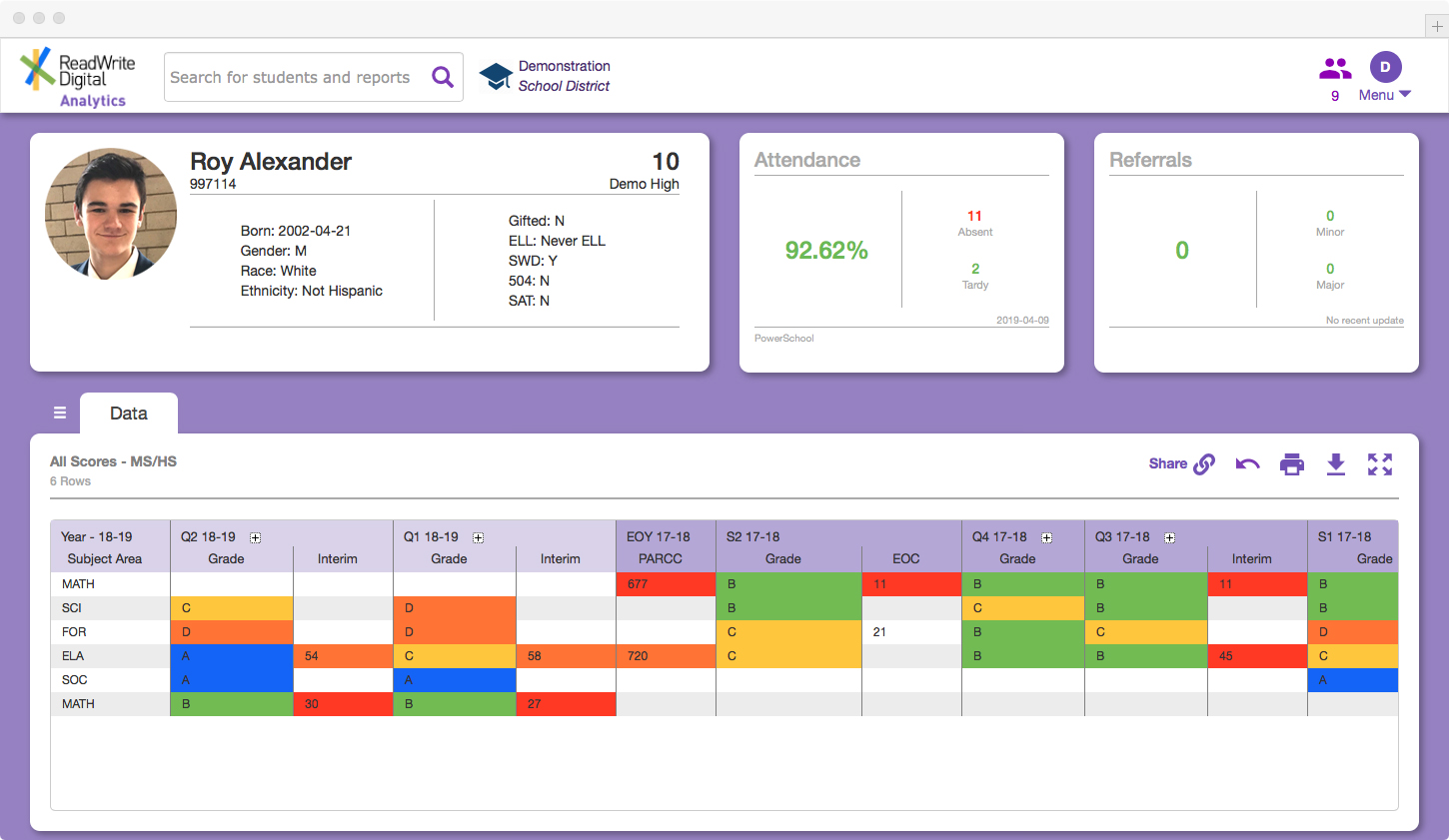1449x840 pixels.
Task: Click the hamburger icon beside the Data tab
Action: 60,412
